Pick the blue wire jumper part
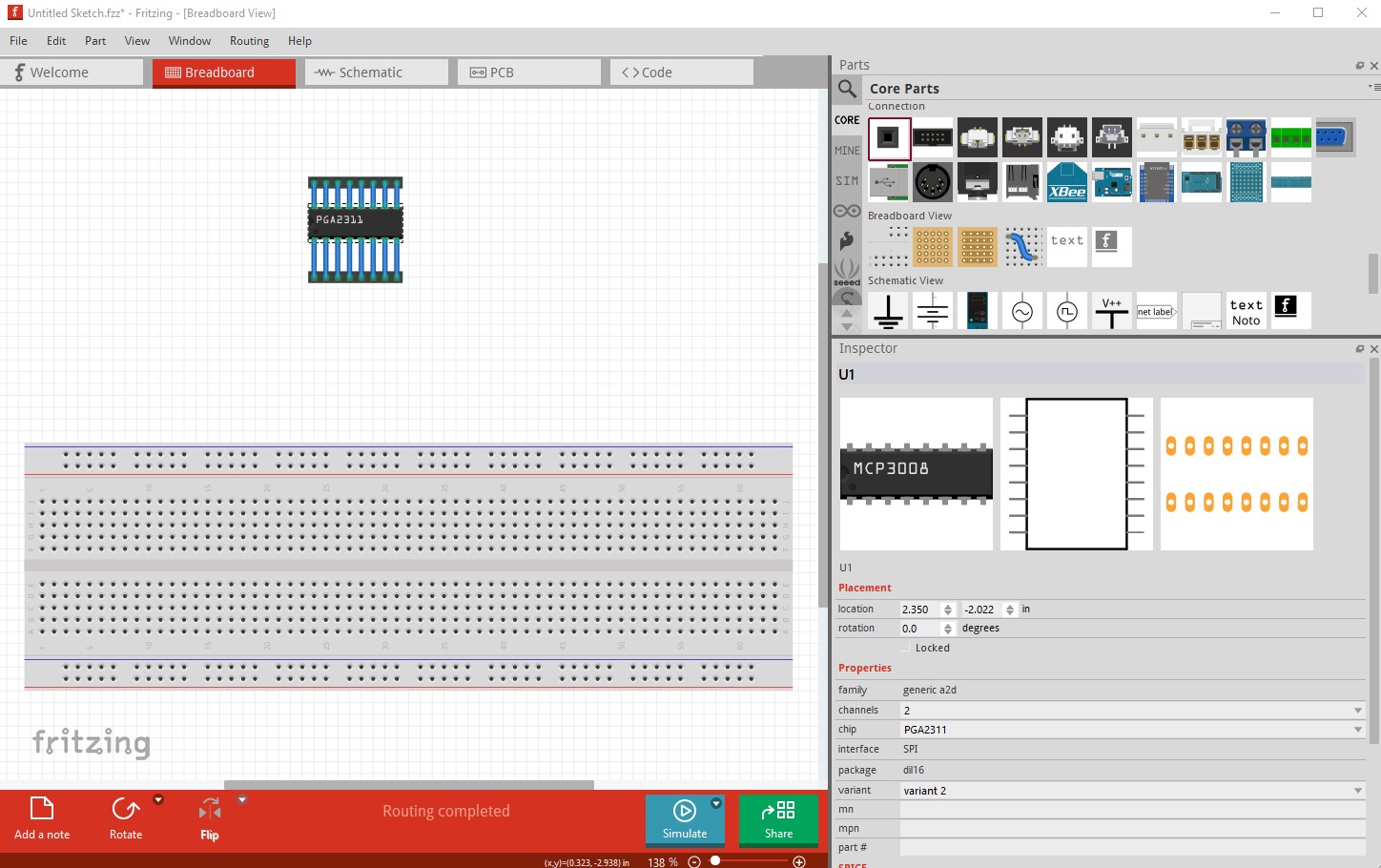 coord(1022,246)
